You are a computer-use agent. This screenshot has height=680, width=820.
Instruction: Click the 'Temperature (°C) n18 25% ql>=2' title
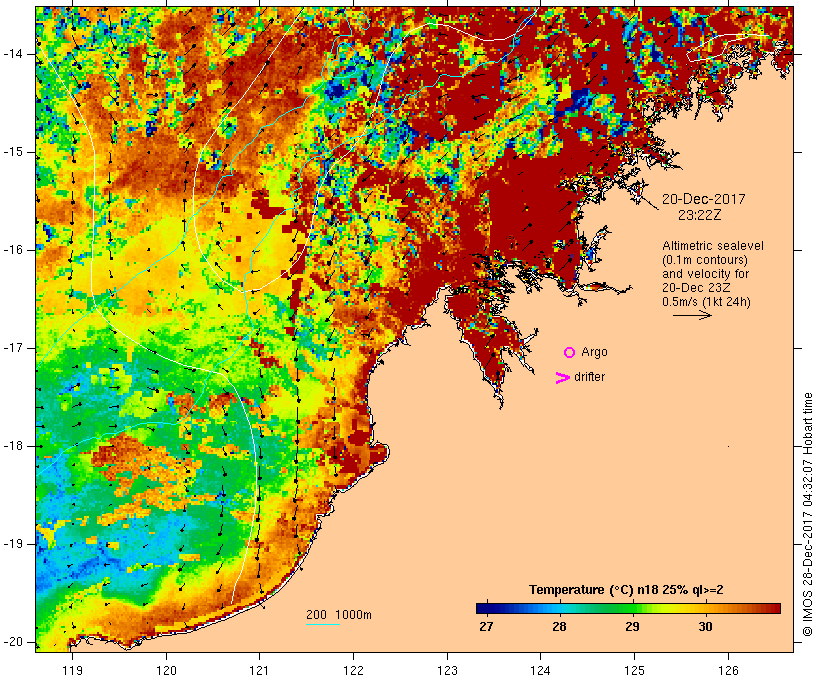(x=626, y=590)
